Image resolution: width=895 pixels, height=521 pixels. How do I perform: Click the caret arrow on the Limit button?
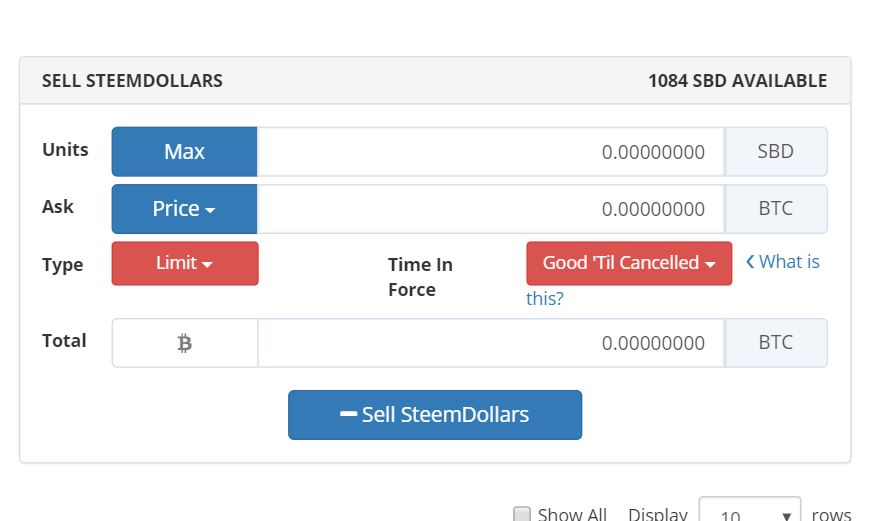pos(207,264)
